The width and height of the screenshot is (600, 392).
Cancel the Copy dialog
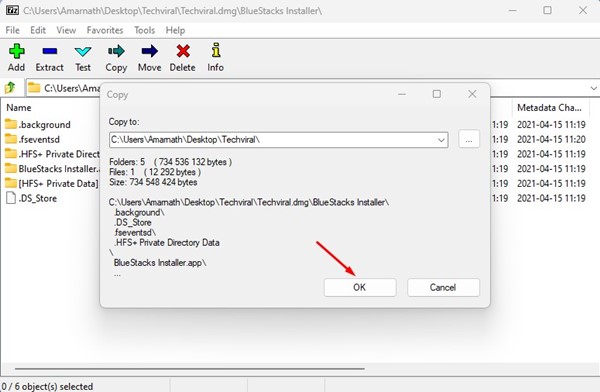[443, 287]
